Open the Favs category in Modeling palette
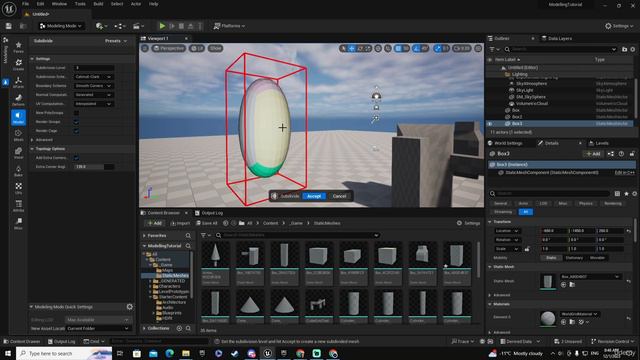 [x=18, y=47]
